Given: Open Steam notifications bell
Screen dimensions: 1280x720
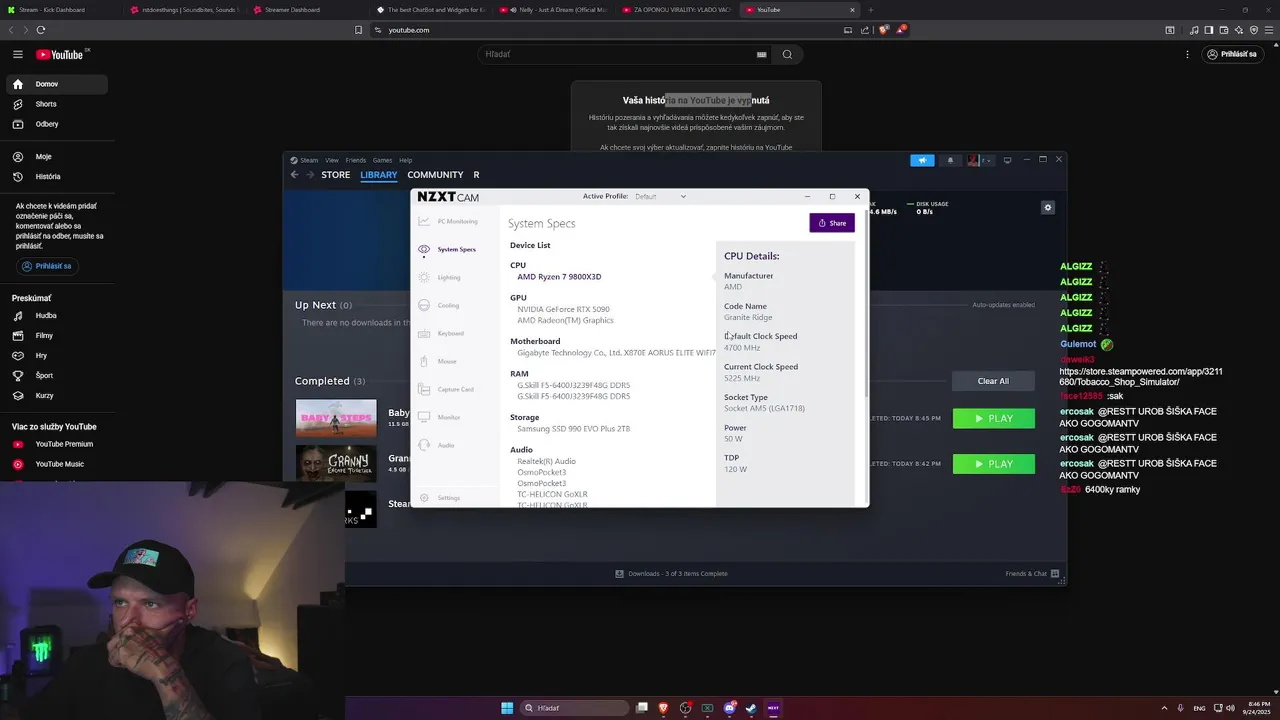Looking at the screenshot, I should (950, 160).
